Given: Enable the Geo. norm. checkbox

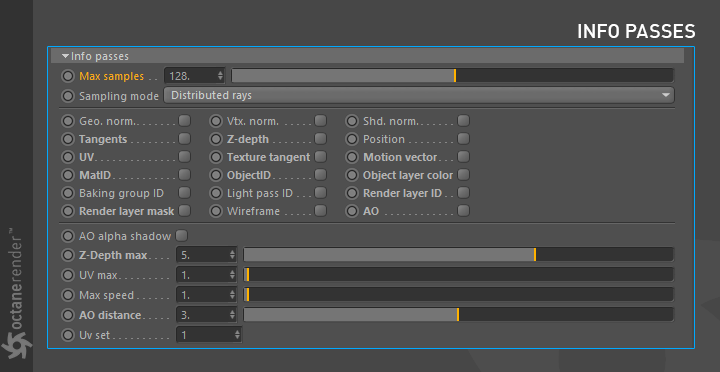Looking at the screenshot, I should tap(185, 121).
